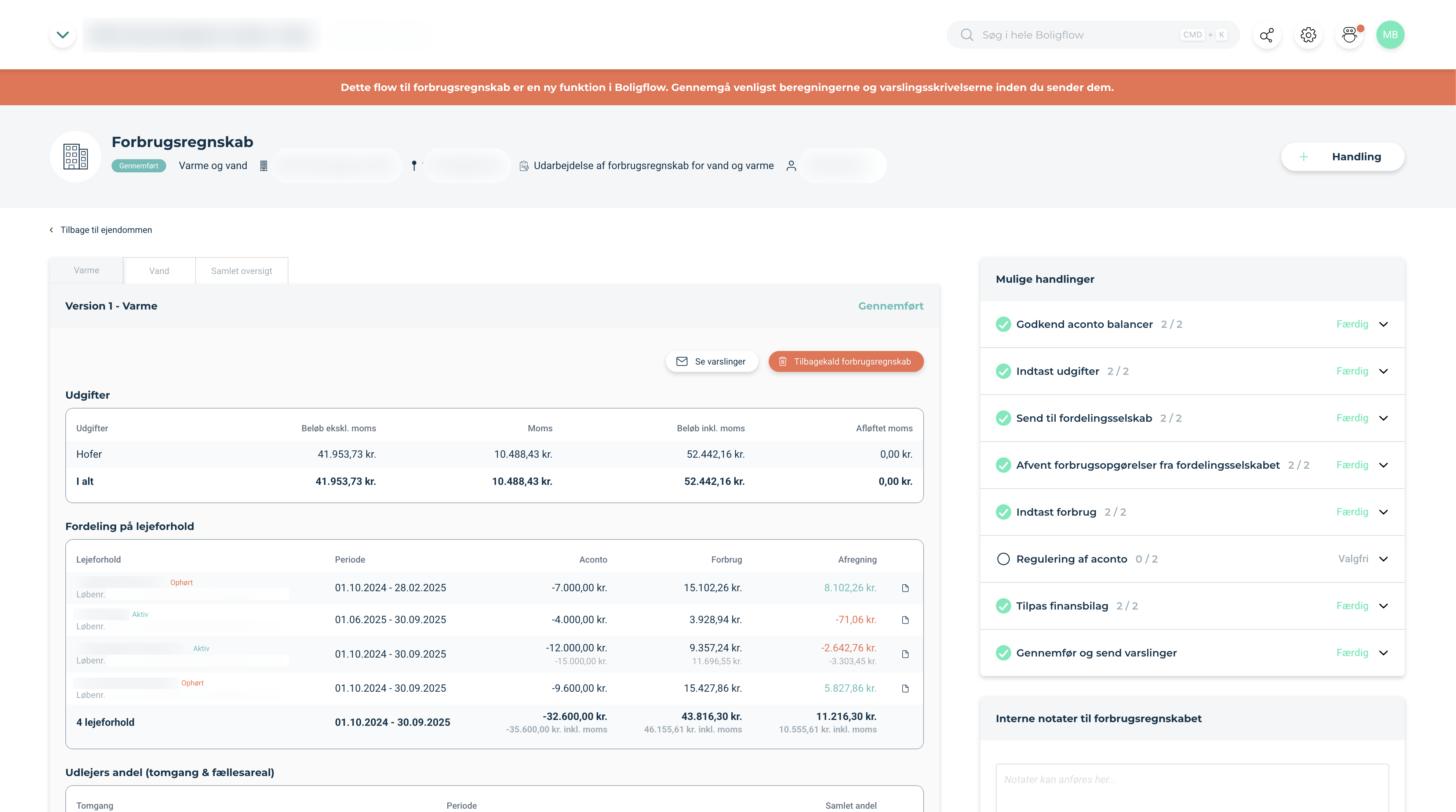The width and height of the screenshot is (1456, 812).
Task: Click the building icon beside Forbrugsregnskab
Action: (x=75, y=157)
